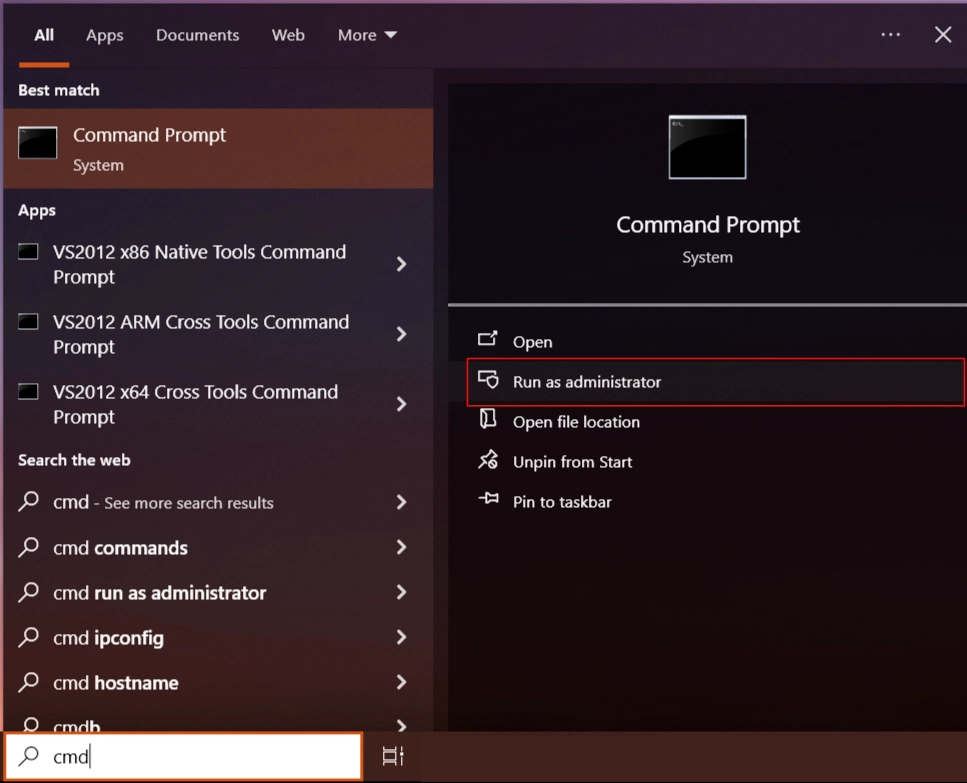This screenshot has height=783, width=967.
Task: Click the magnifier icon in search box
Action: tap(28, 755)
